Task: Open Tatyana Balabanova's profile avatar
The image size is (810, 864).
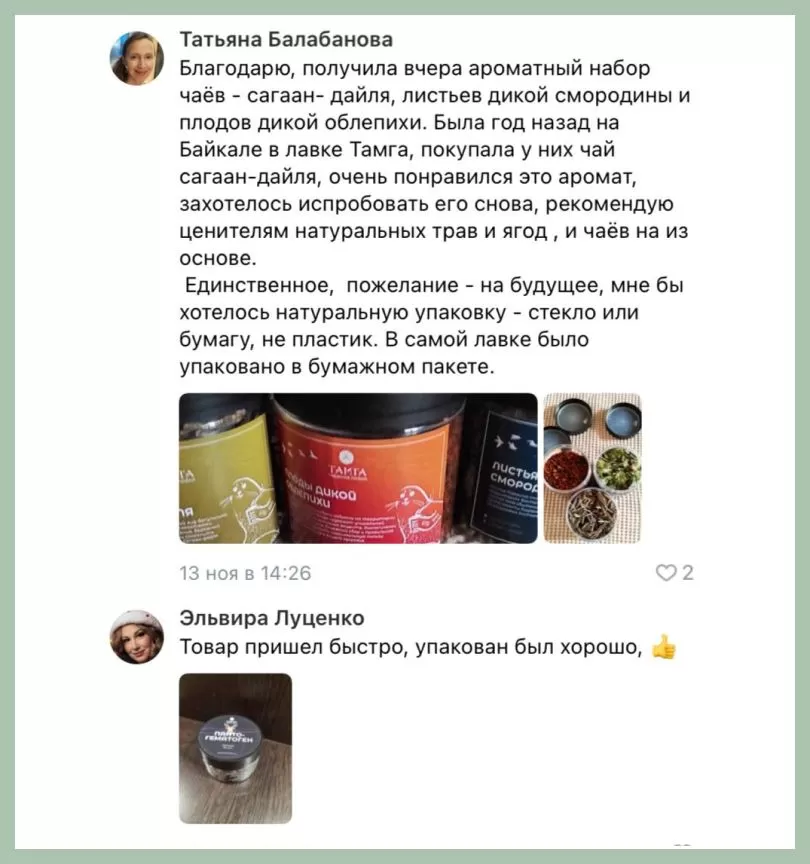Action: tap(137, 58)
